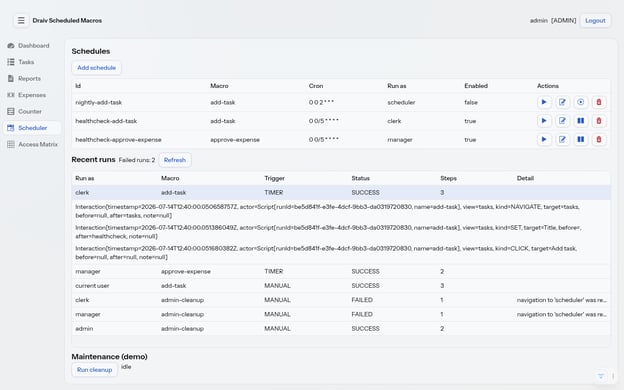Collapse the expanded clerk add-task TIMER run
The height and width of the screenshot is (390, 624).
[x=341, y=193]
